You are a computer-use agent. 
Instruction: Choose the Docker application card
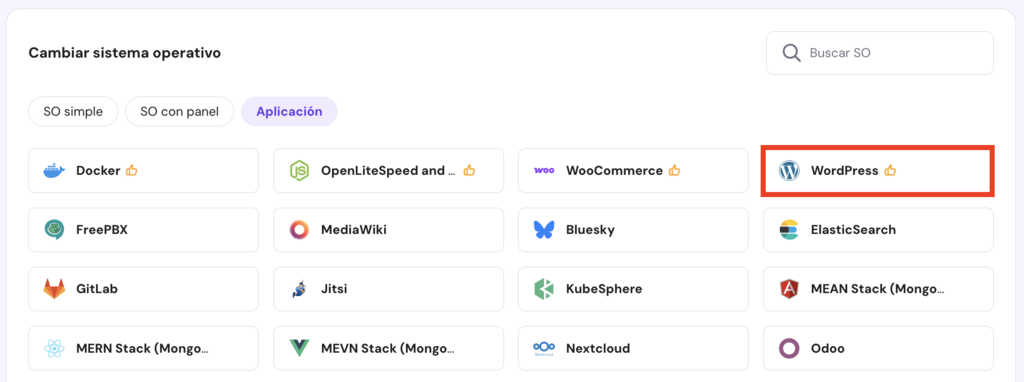(144, 170)
